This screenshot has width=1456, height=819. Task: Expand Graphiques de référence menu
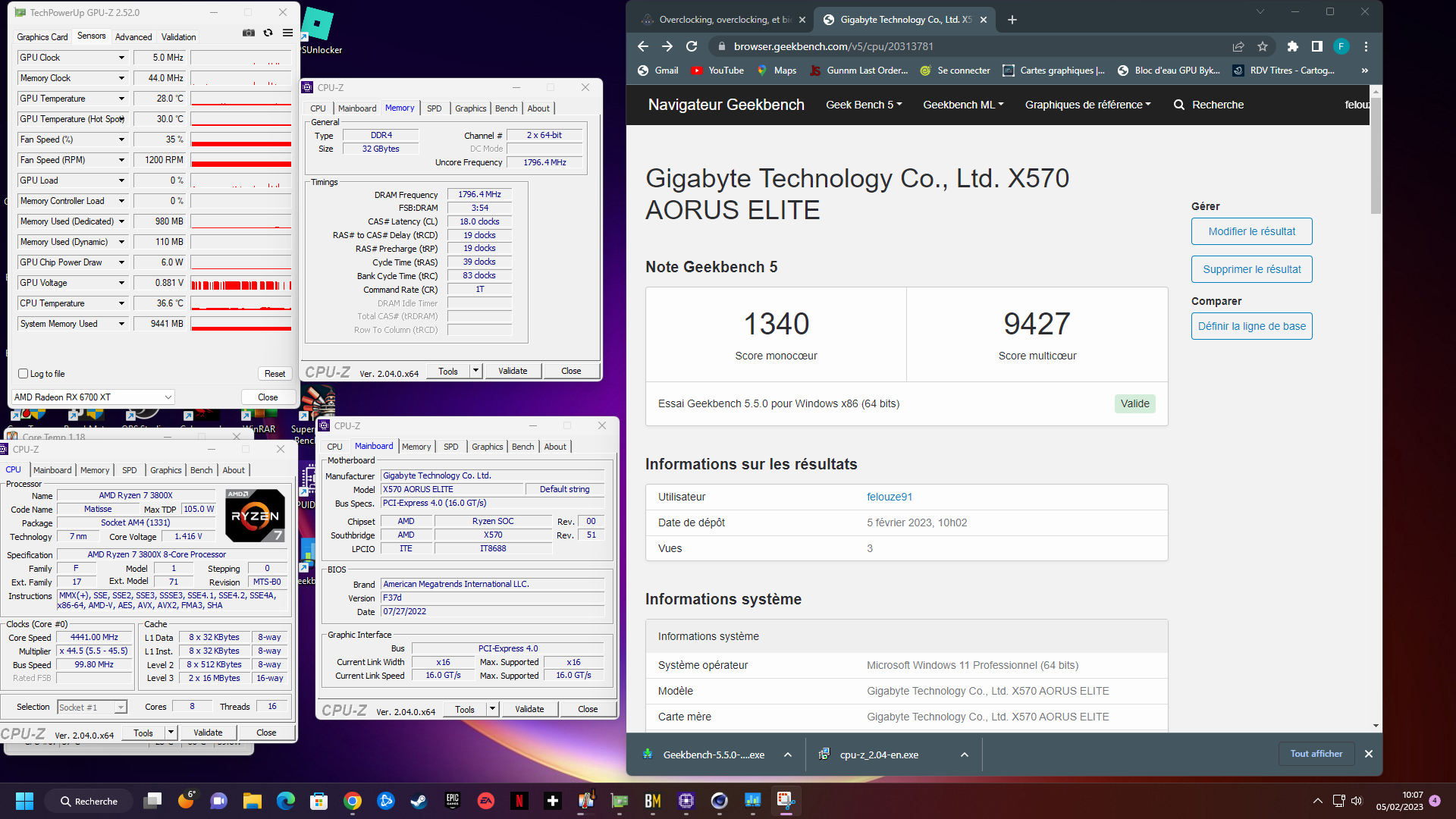[1087, 105]
